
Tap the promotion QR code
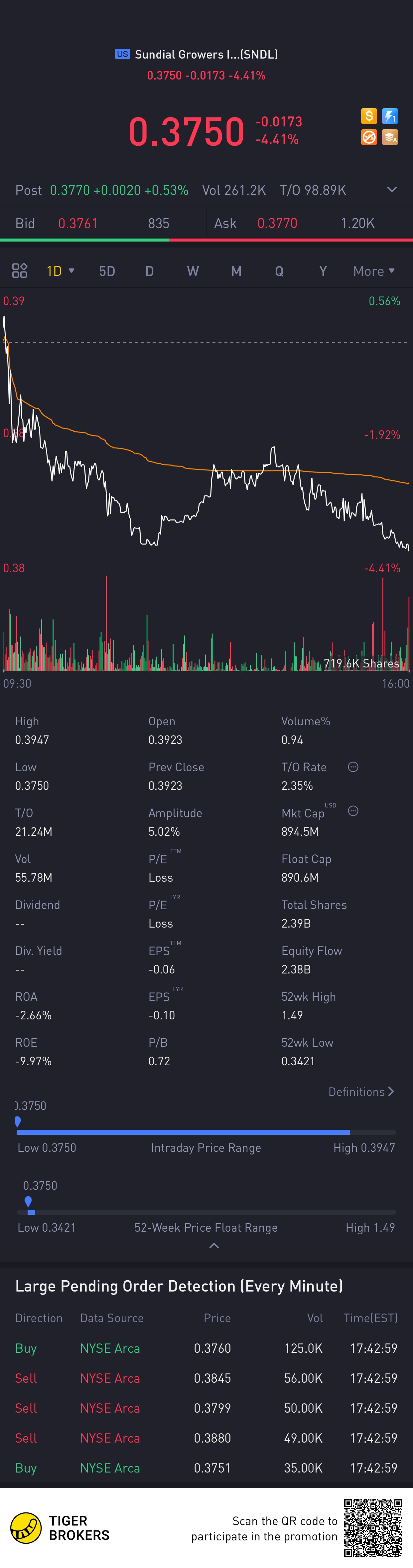click(373, 1528)
